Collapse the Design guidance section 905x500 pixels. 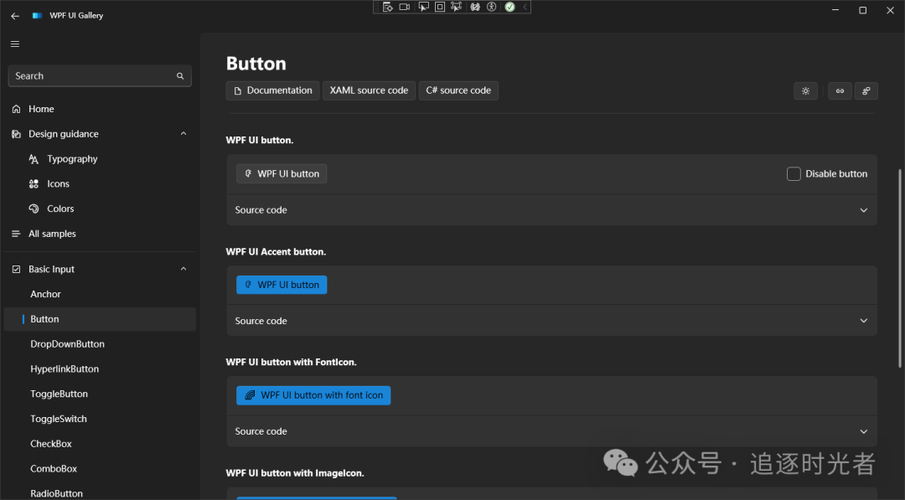pyautogui.click(x=183, y=134)
